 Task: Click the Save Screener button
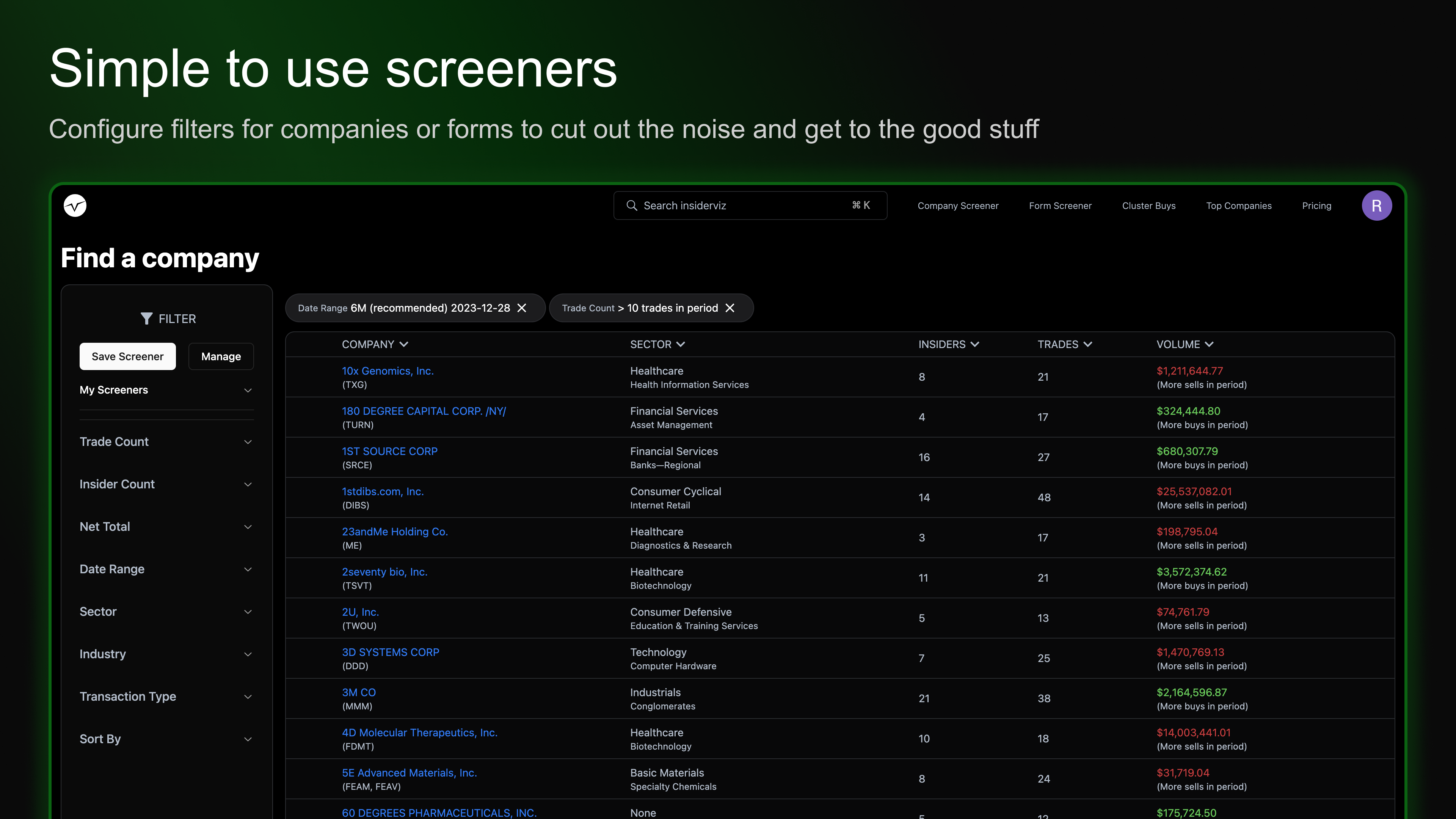pos(127,356)
